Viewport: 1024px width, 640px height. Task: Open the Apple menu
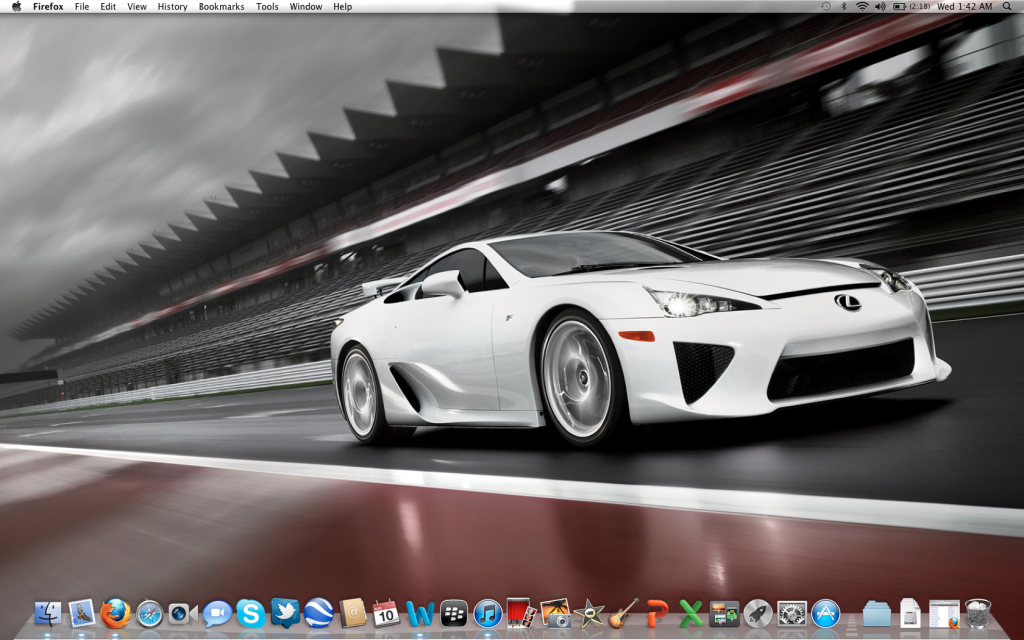click(16, 7)
